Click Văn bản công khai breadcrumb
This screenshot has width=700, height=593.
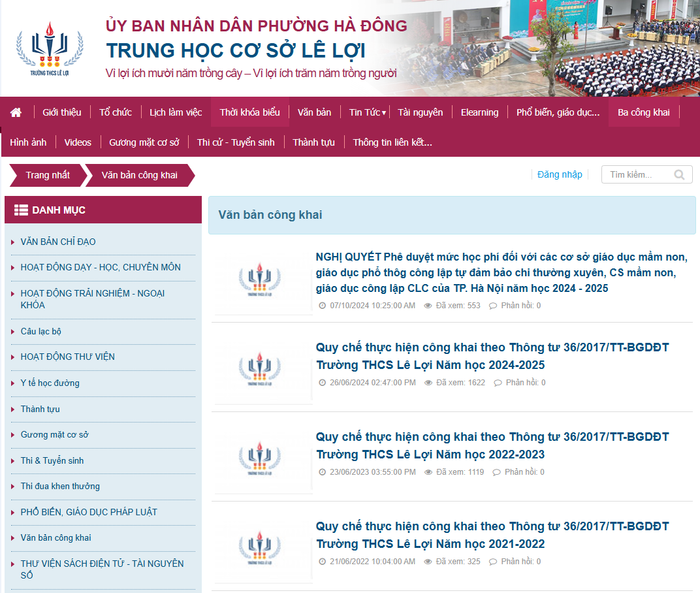point(139,175)
